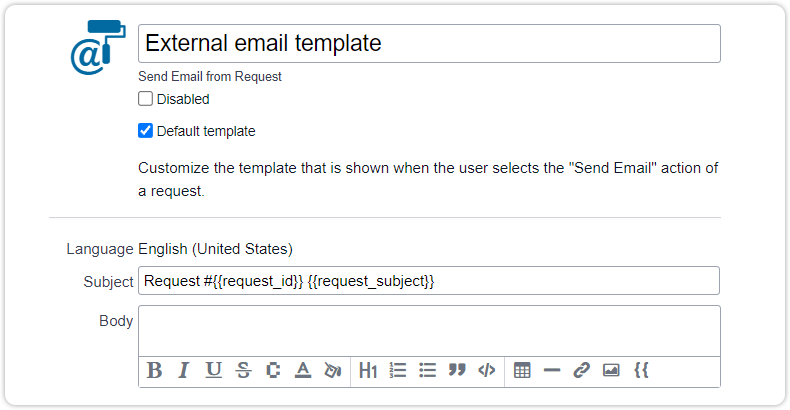Click the Default template label text
The image size is (790, 410).
[x=206, y=131]
